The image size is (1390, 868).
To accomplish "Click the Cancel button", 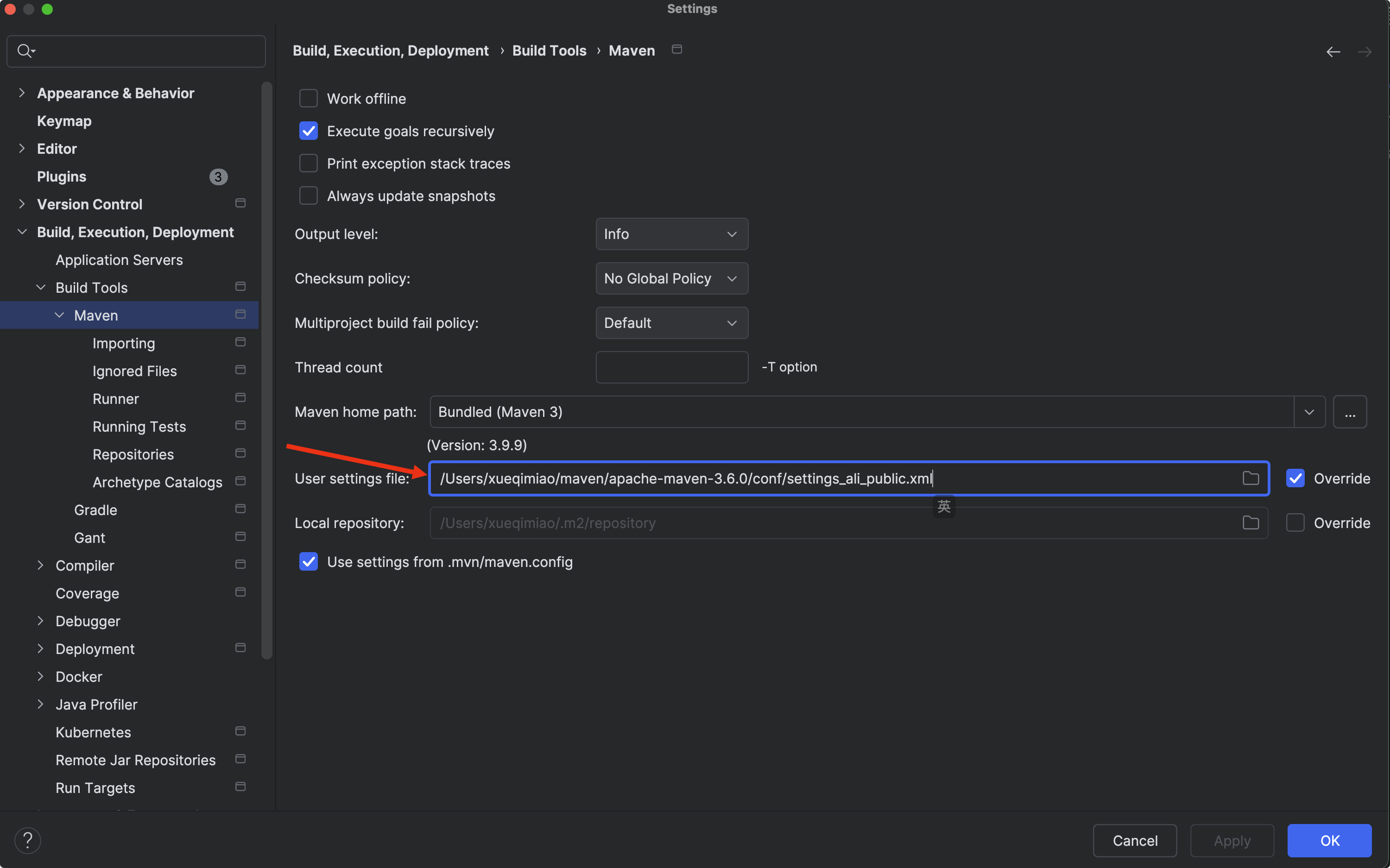I will (x=1135, y=841).
